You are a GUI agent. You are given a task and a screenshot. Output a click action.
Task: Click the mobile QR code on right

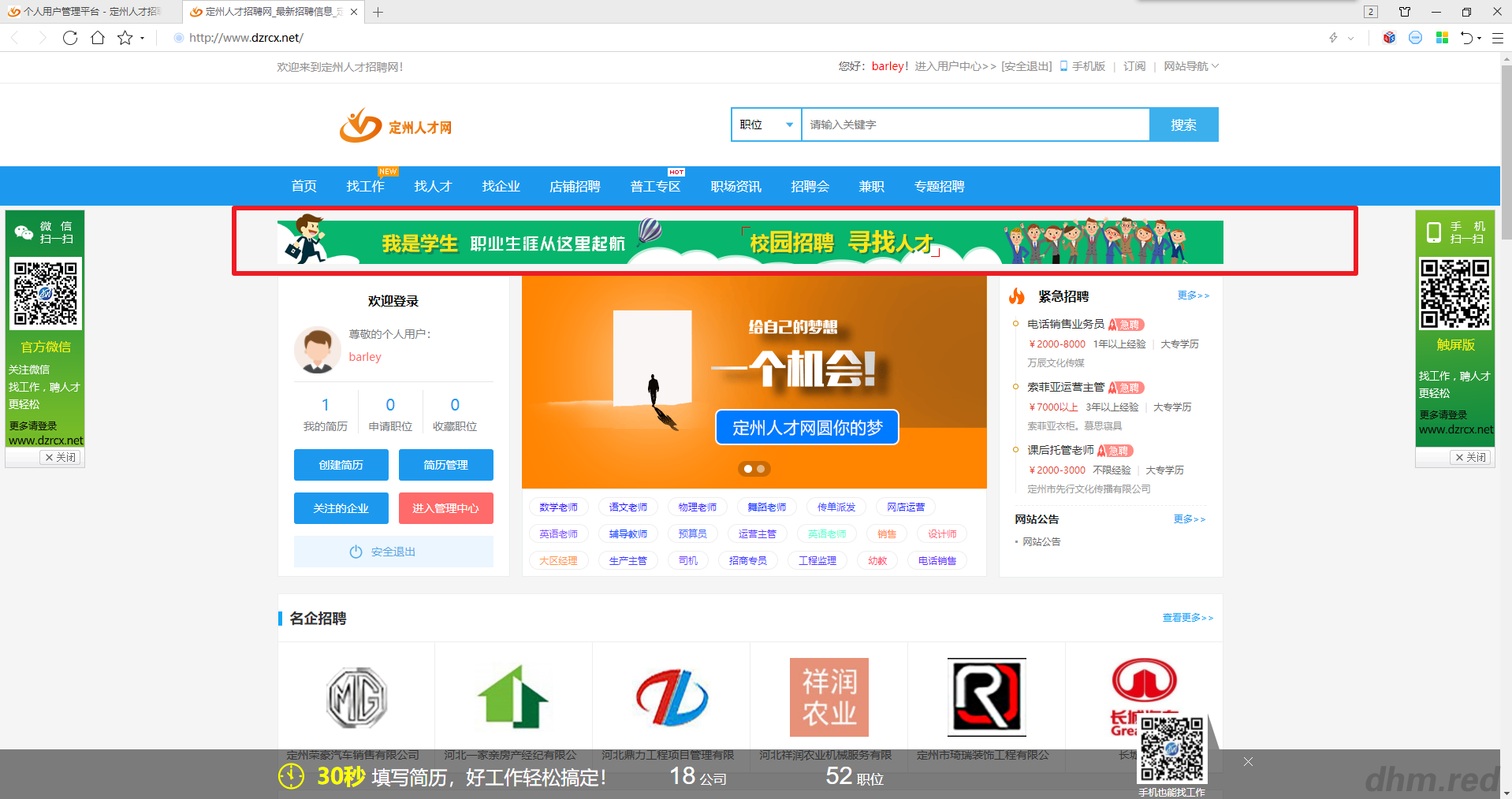[x=1455, y=293]
